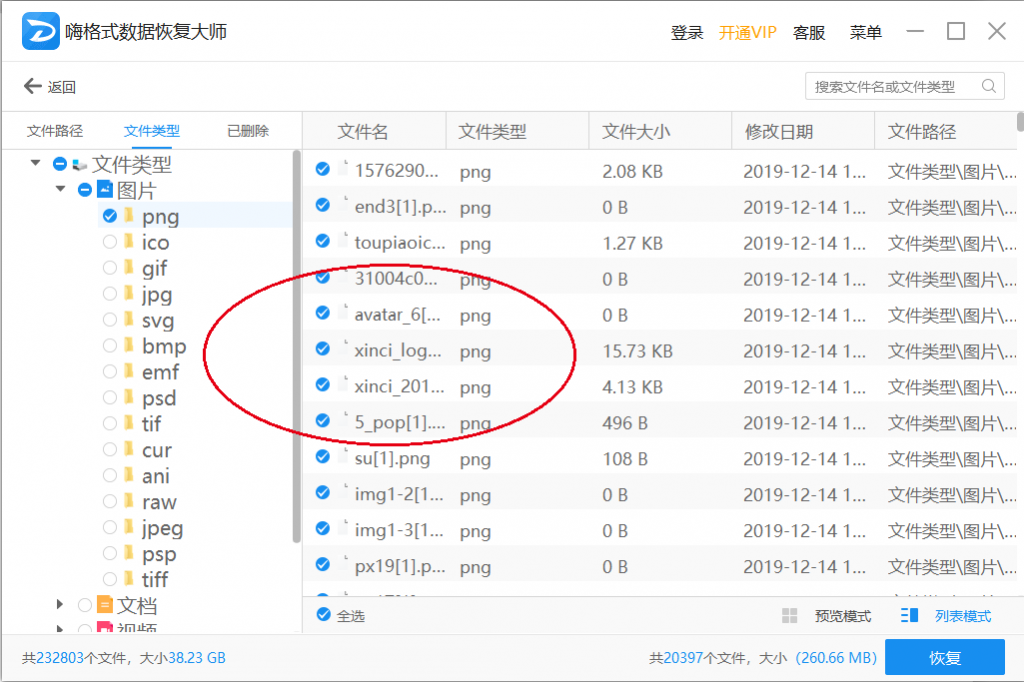
Task: Switch to the 已删除 tab
Action: coord(248,131)
